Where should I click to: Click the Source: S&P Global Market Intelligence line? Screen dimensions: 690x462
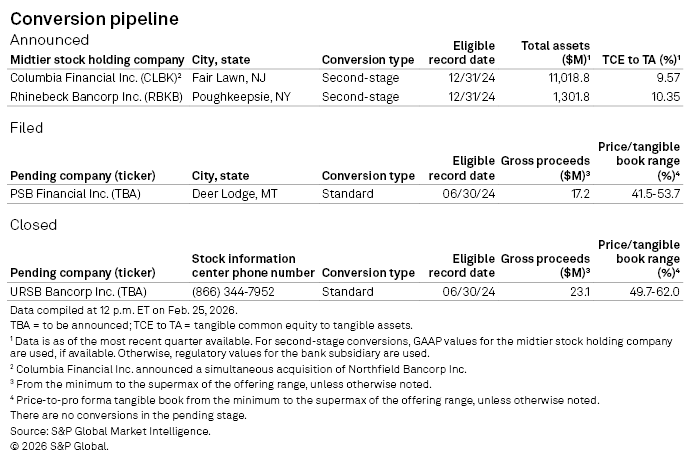pyautogui.click(x=110, y=431)
